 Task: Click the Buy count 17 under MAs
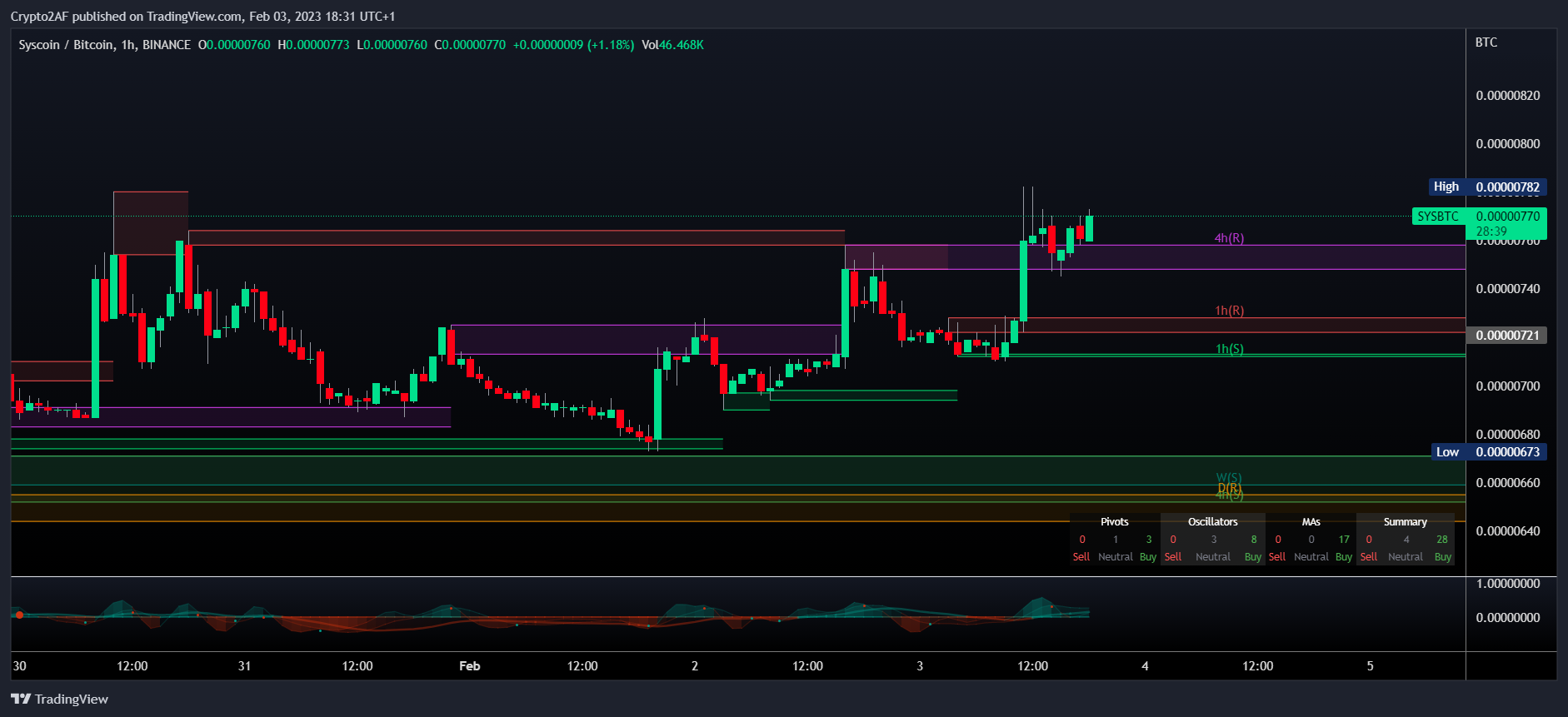[x=1343, y=540]
